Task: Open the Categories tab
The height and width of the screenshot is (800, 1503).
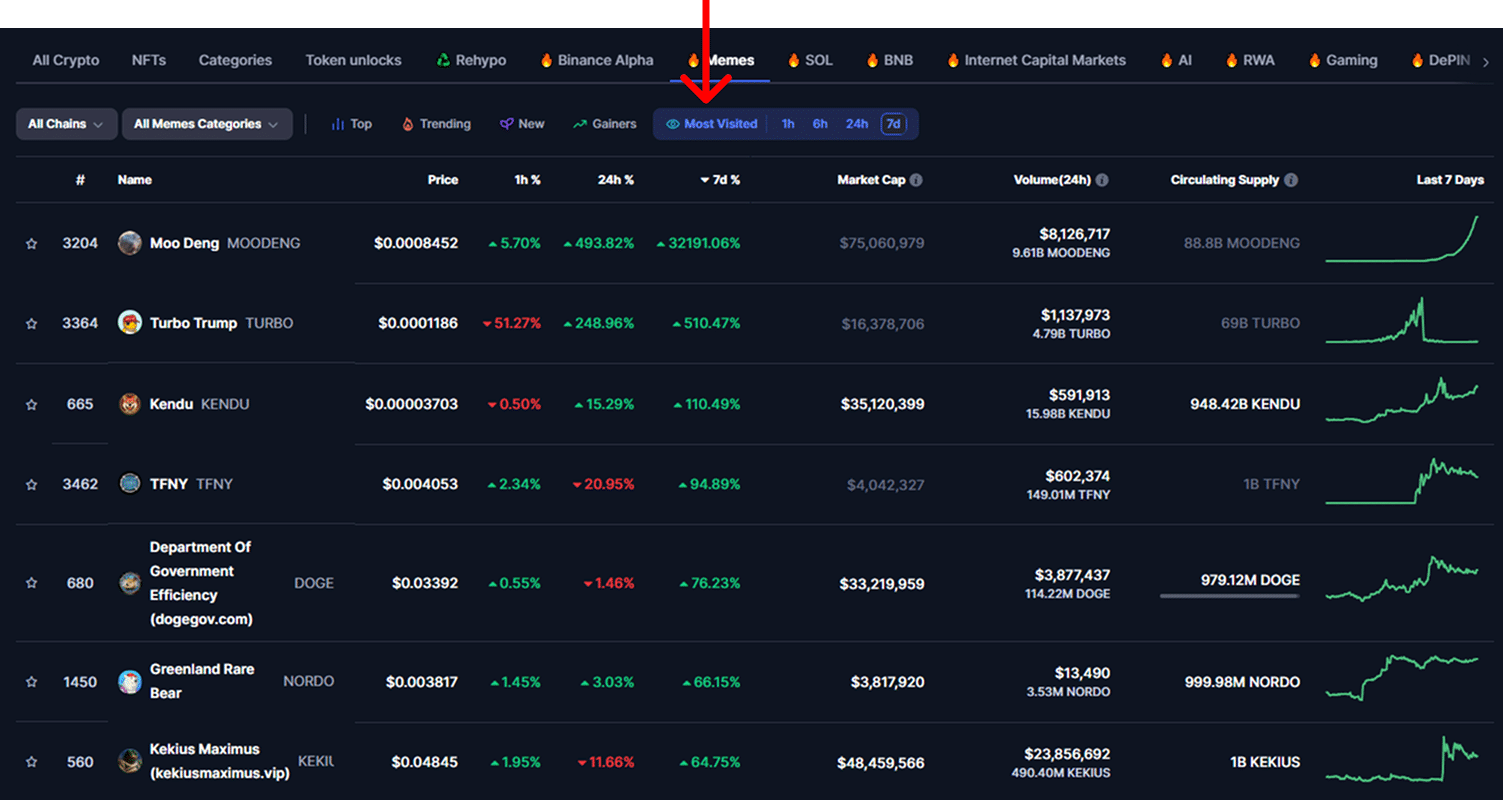Action: [235, 60]
